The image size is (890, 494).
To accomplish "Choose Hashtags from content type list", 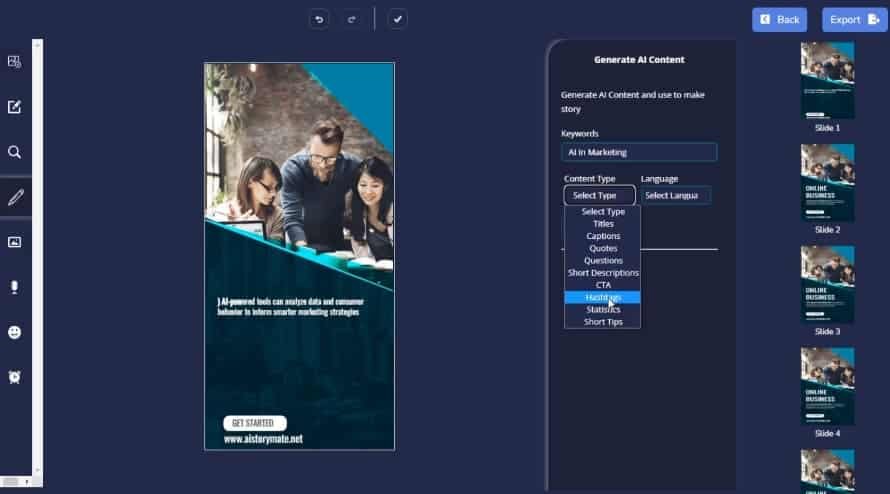I will click(x=603, y=297).
